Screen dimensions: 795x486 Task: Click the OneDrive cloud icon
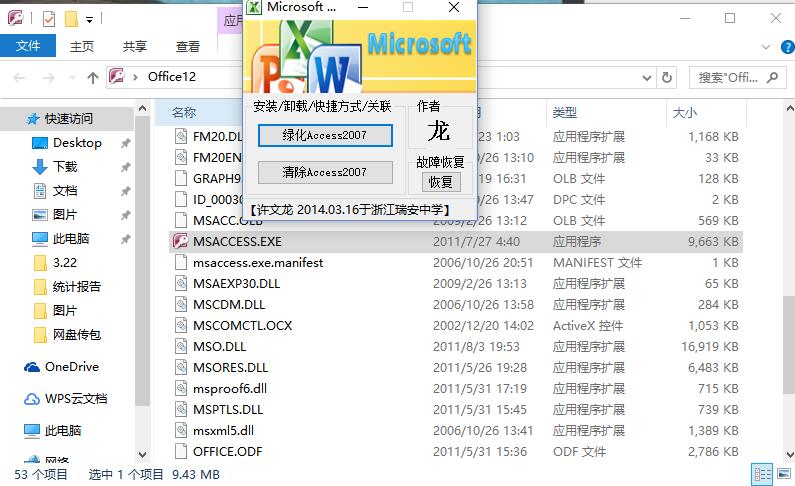click(x=32, y=367)
